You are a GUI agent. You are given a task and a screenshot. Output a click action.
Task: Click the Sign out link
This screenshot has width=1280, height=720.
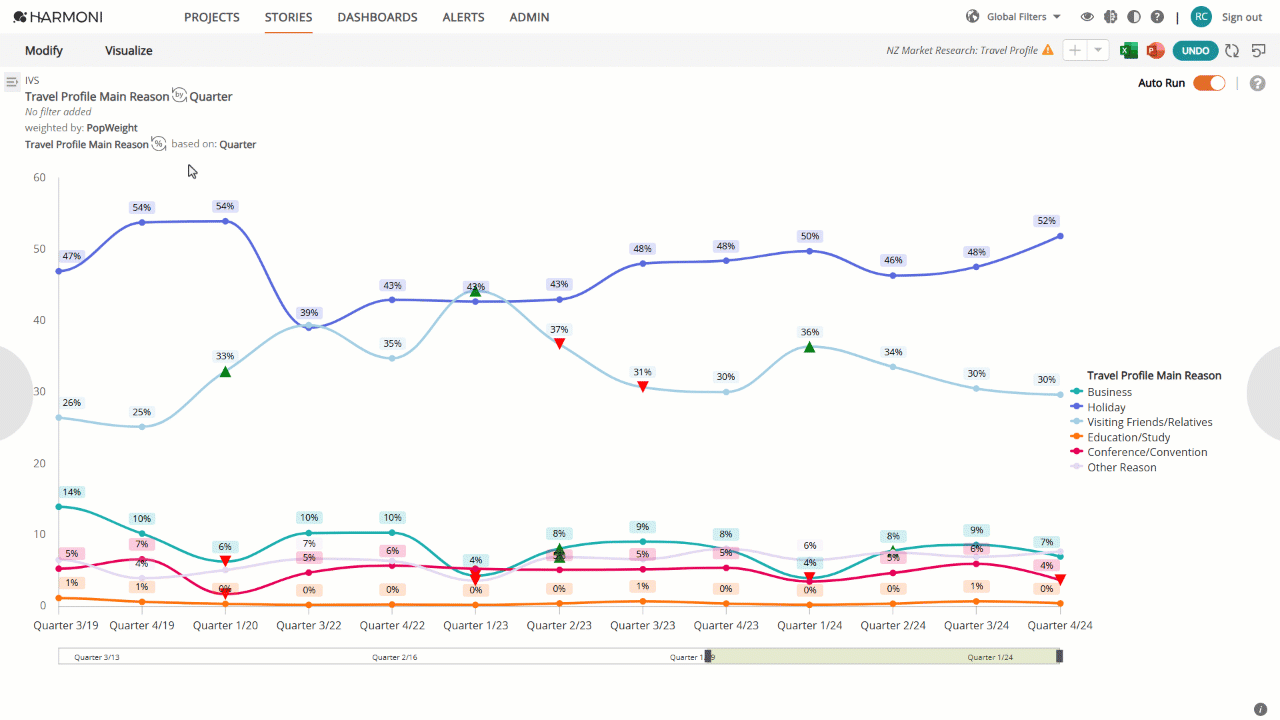coord(1242,17)
